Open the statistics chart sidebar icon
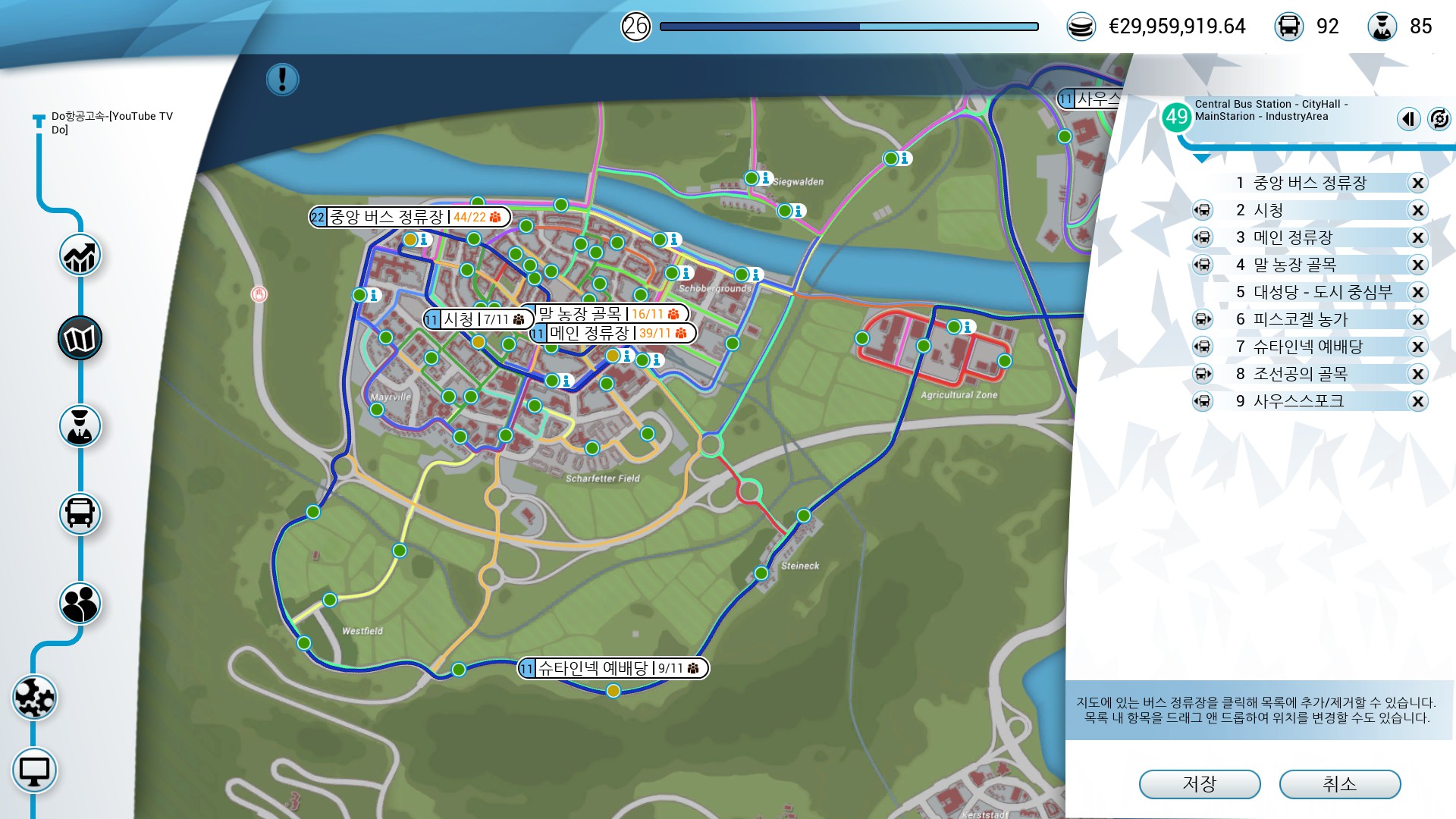The image size is (1456, 819). tap(80, 256)
